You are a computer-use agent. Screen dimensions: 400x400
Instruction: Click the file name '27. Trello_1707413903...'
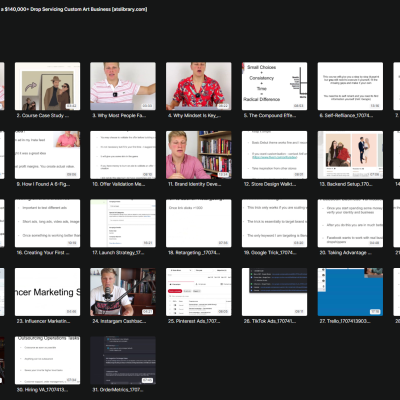(x=345, y=321)
